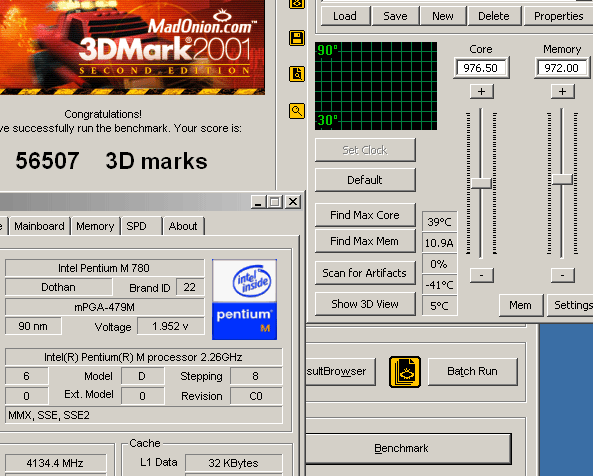Open profile Properties
The height and width of the screenshot is (476, 593).
click(559, 16)
